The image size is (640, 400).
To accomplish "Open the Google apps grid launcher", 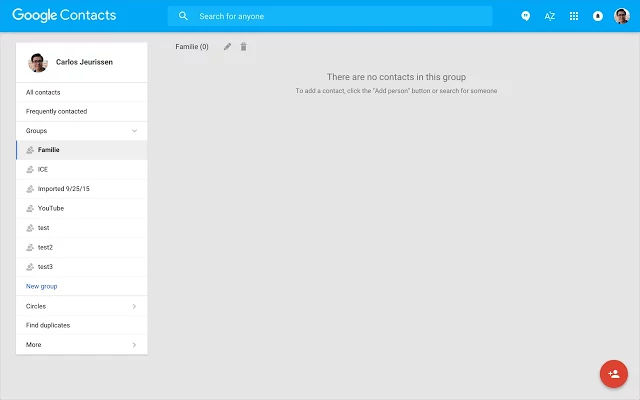I will point(574,16).
